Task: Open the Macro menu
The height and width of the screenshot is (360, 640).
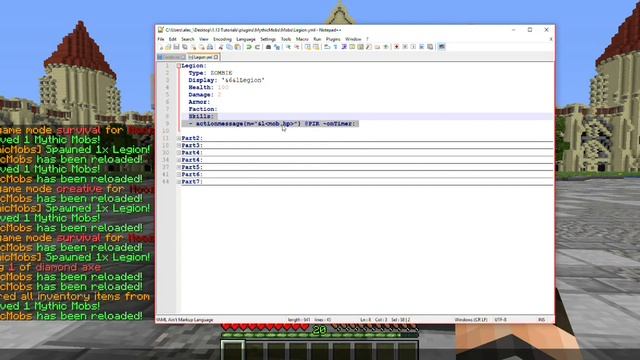Action: tap(302, 39)
